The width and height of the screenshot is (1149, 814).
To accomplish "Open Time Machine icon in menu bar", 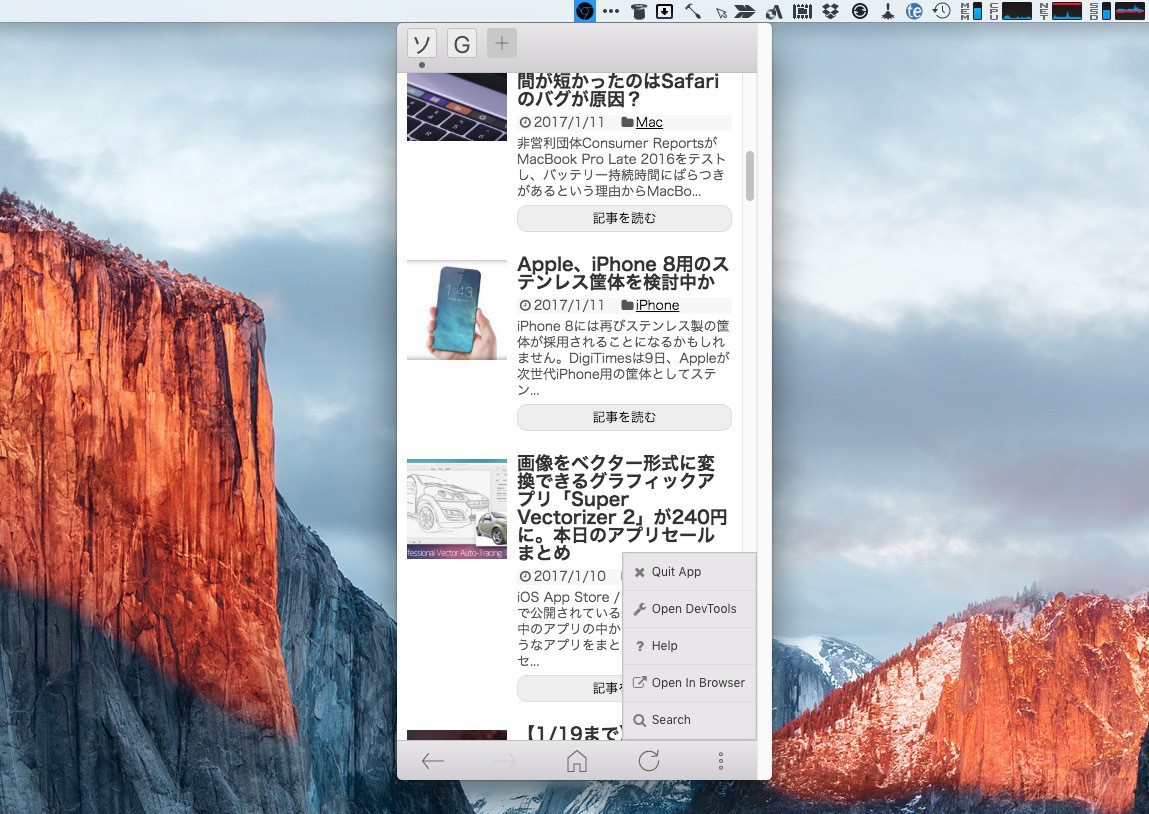I will pyautogui.click(x=941, y=11).
